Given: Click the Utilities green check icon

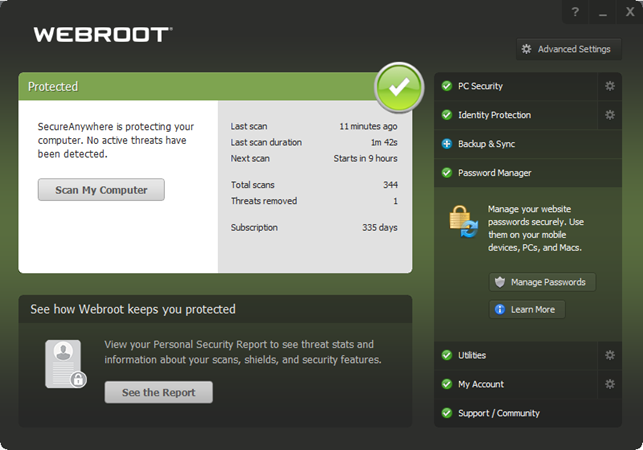Looking at the screenshot, I should click(x=447, y=355).
